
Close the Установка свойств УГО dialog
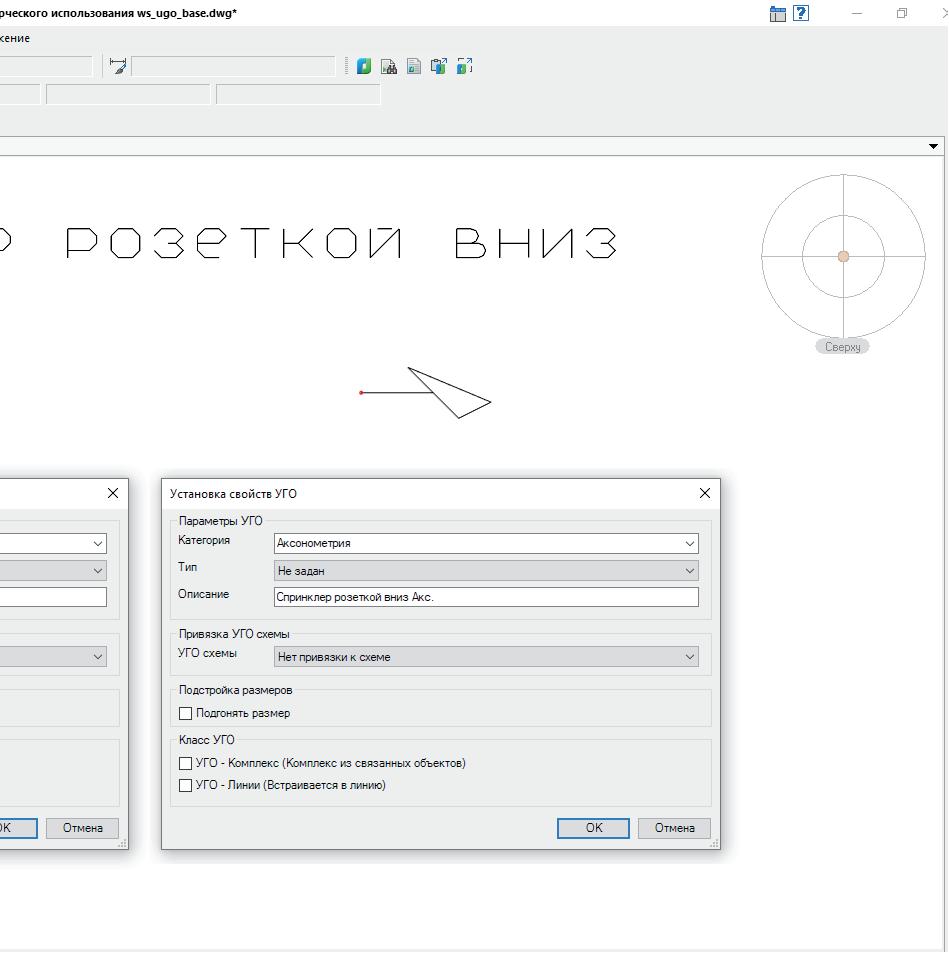pos(705,493)
